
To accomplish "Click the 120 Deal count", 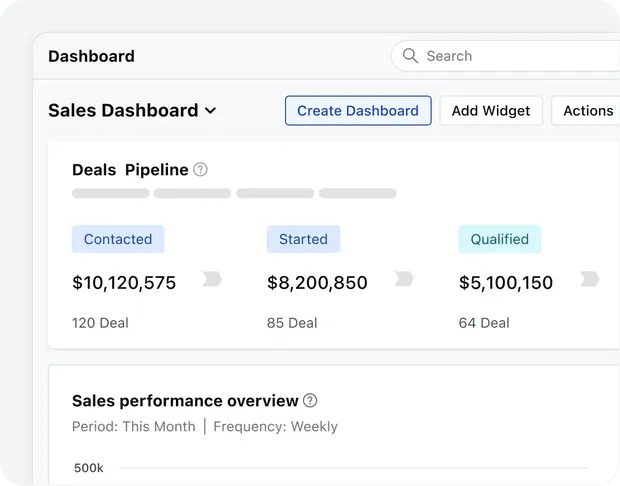I will coord(100,323).
